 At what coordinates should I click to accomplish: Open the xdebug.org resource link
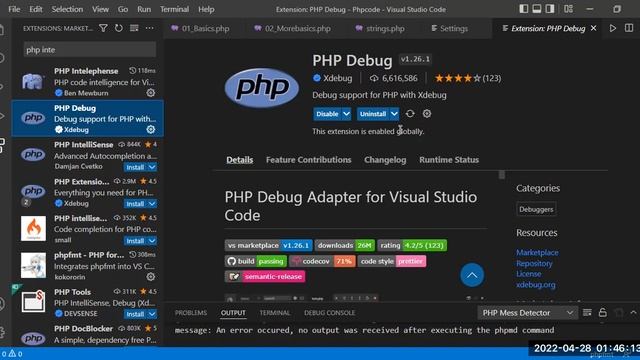click(536, 285)
